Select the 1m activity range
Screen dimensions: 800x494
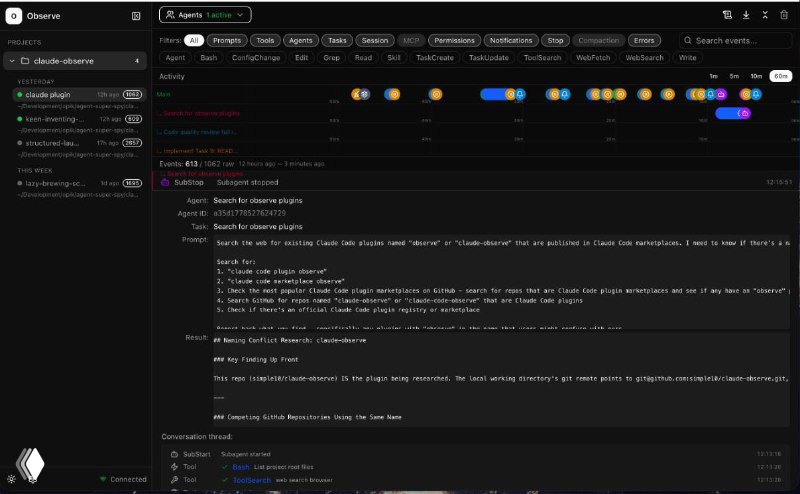pos(713,76)
